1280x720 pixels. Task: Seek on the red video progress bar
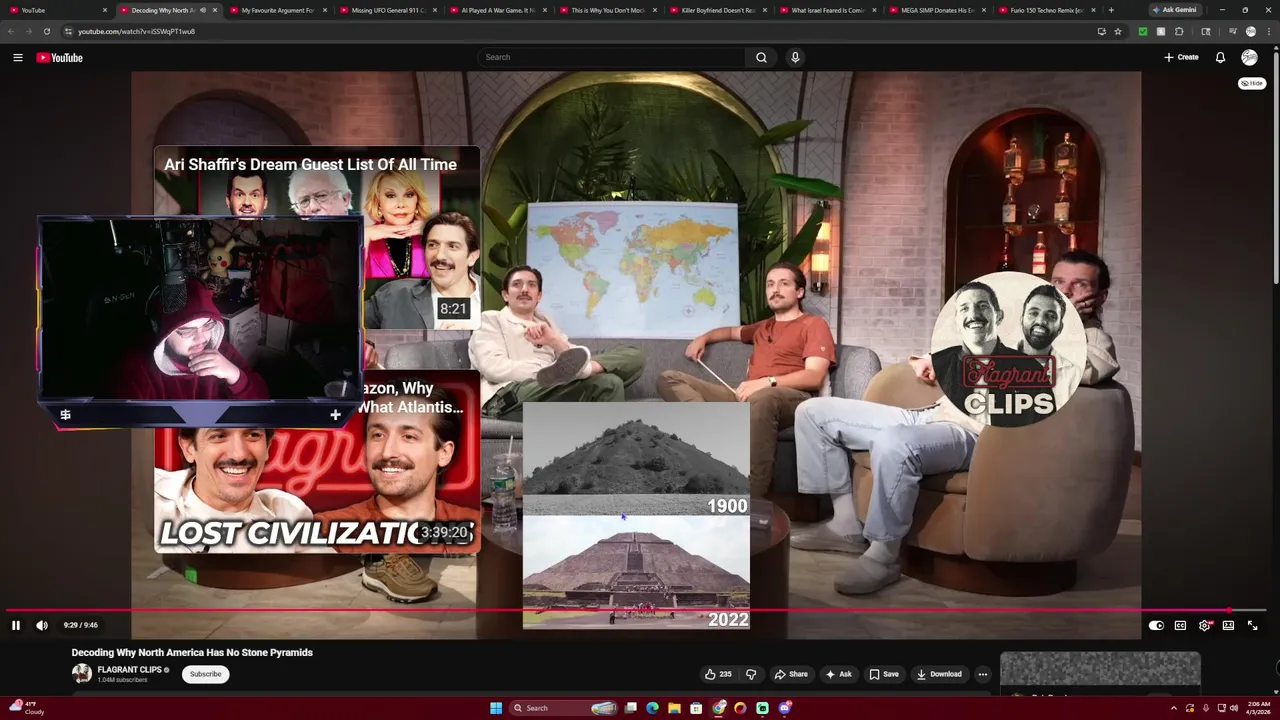(x=636, y=610)
